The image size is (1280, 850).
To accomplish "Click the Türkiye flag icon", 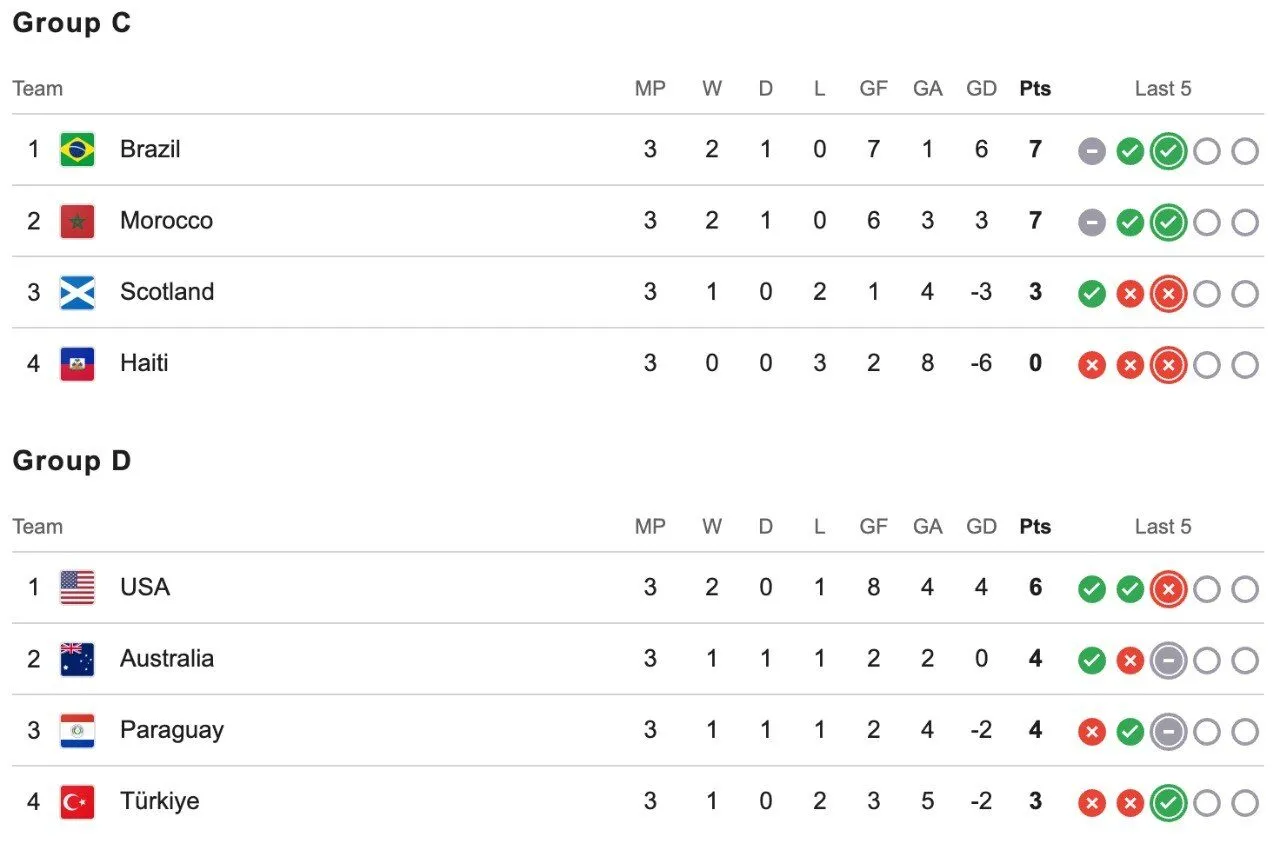I will [77, 802].
